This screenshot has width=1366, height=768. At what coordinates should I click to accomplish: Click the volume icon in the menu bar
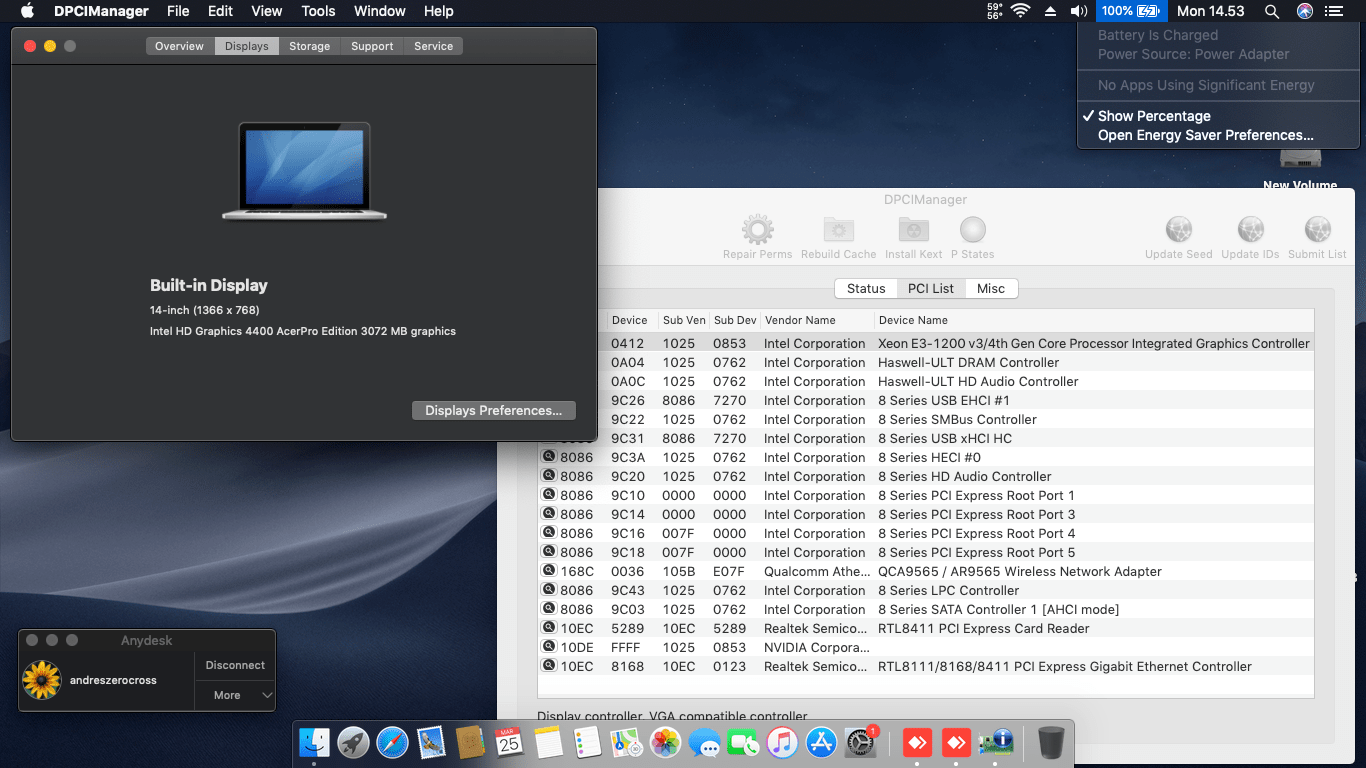coord(1078,11)
